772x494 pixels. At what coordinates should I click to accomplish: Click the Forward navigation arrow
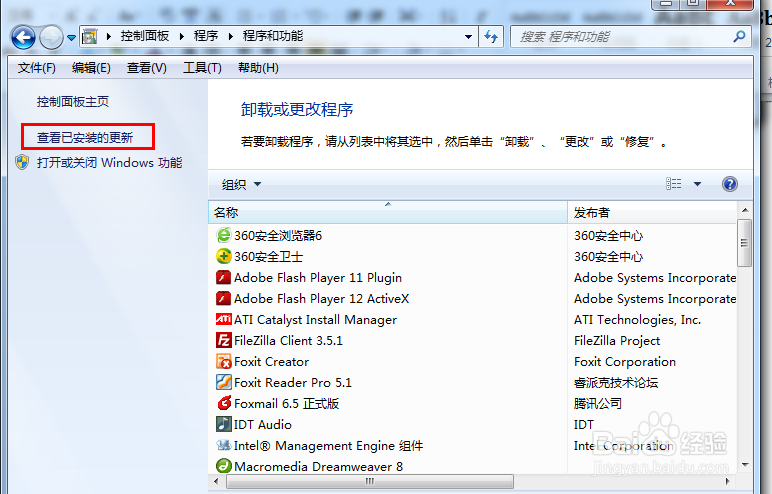coord(51,37)
